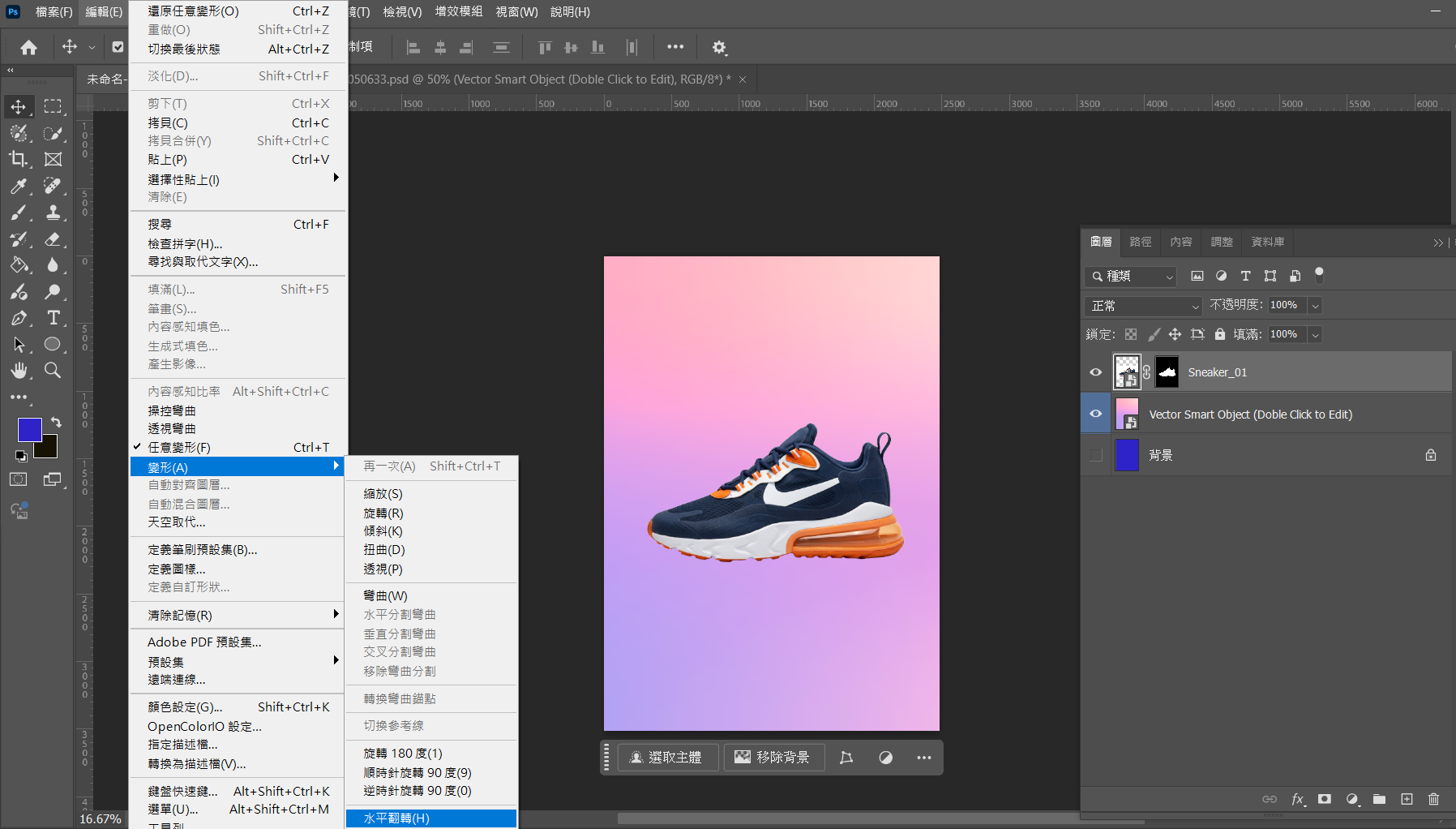This screenshot has width=1456, height=829.
Task: Select the Brush tool
Action: tap(18, 213)
